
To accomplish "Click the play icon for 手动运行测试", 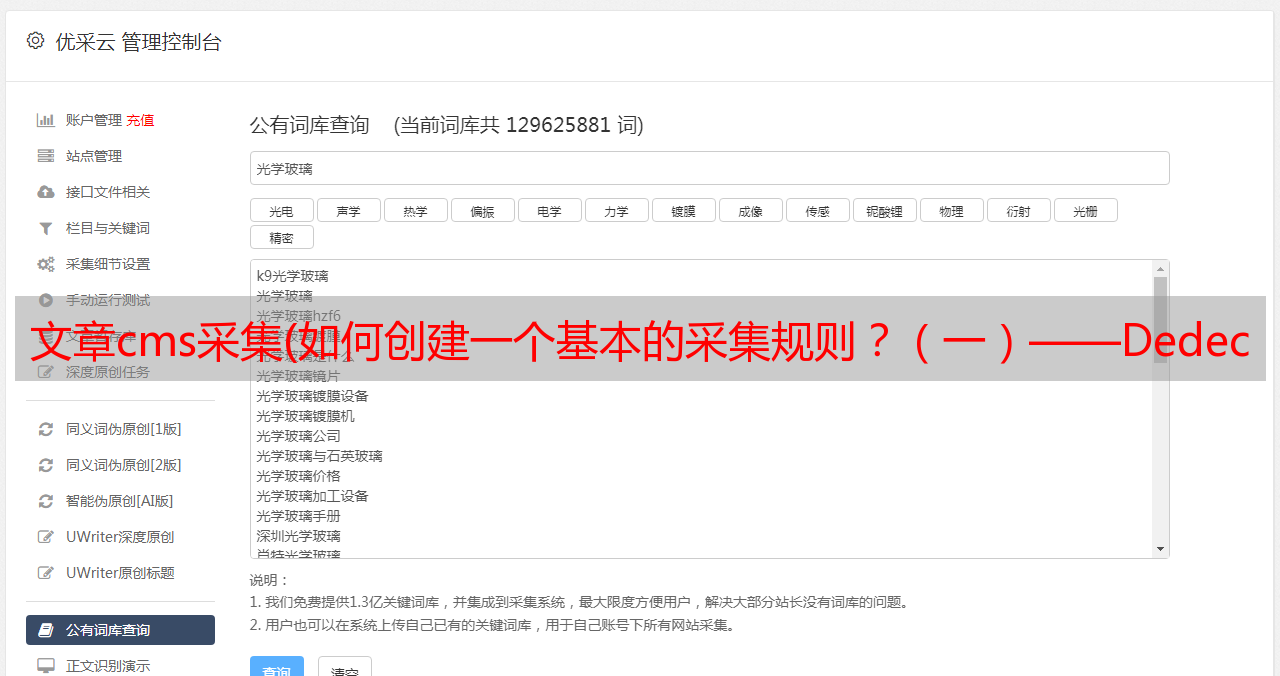I will (46, 300).
